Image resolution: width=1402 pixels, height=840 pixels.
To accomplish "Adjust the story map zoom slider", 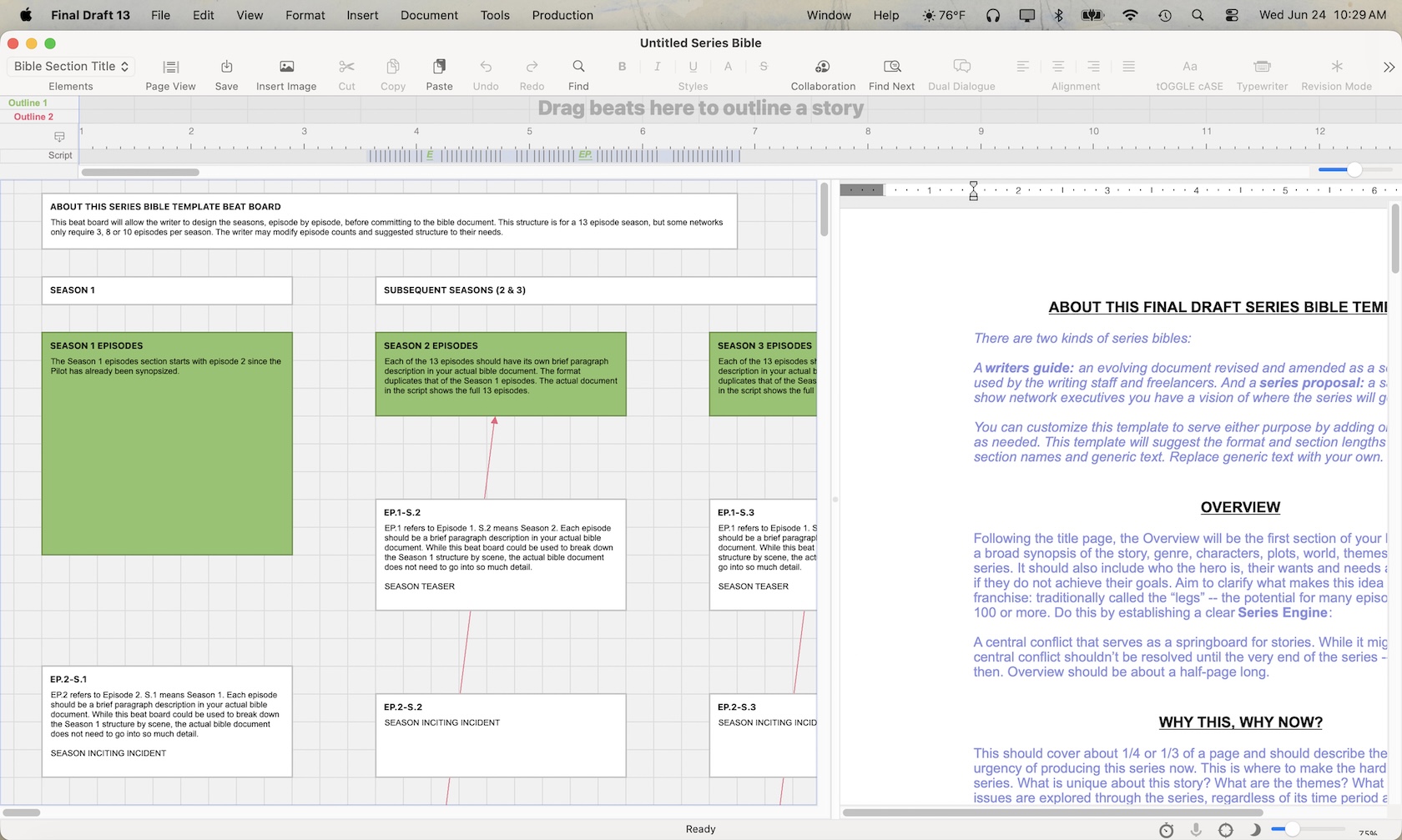I will 1354,169.
